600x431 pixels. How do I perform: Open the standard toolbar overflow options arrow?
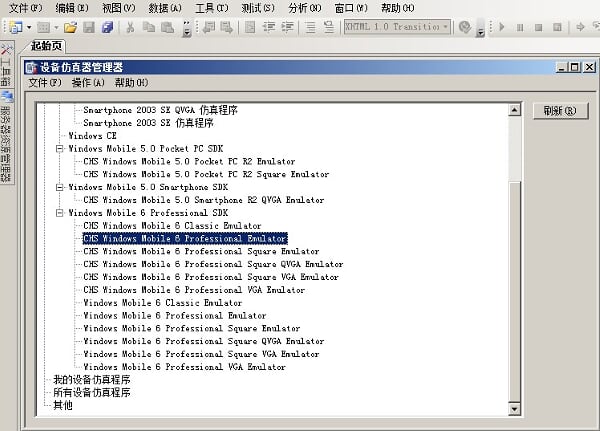coord(187,28)
